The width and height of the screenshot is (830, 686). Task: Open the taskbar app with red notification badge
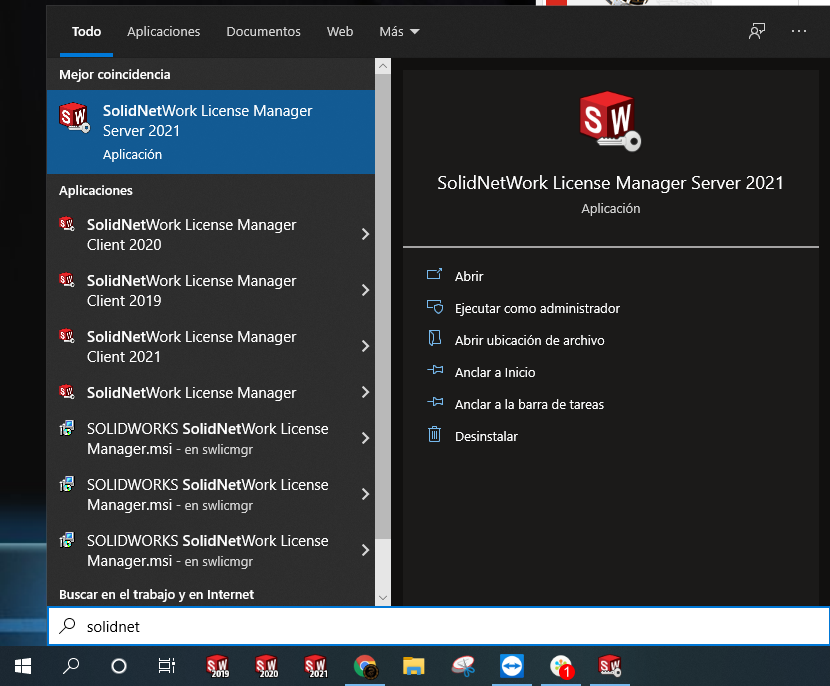pos(561,666)
